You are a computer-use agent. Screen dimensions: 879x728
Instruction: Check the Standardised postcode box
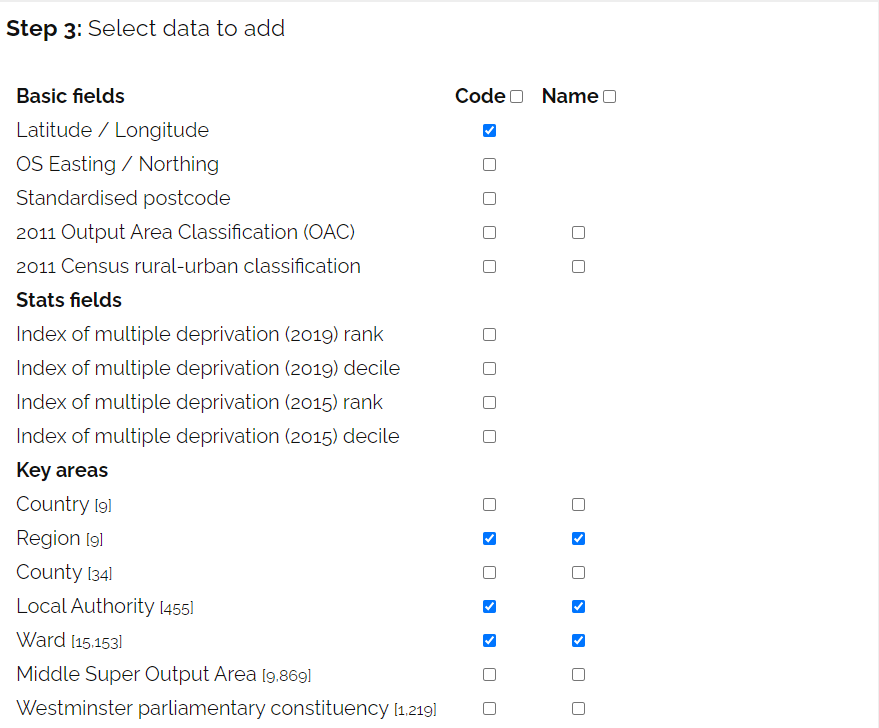coord(489,199)
